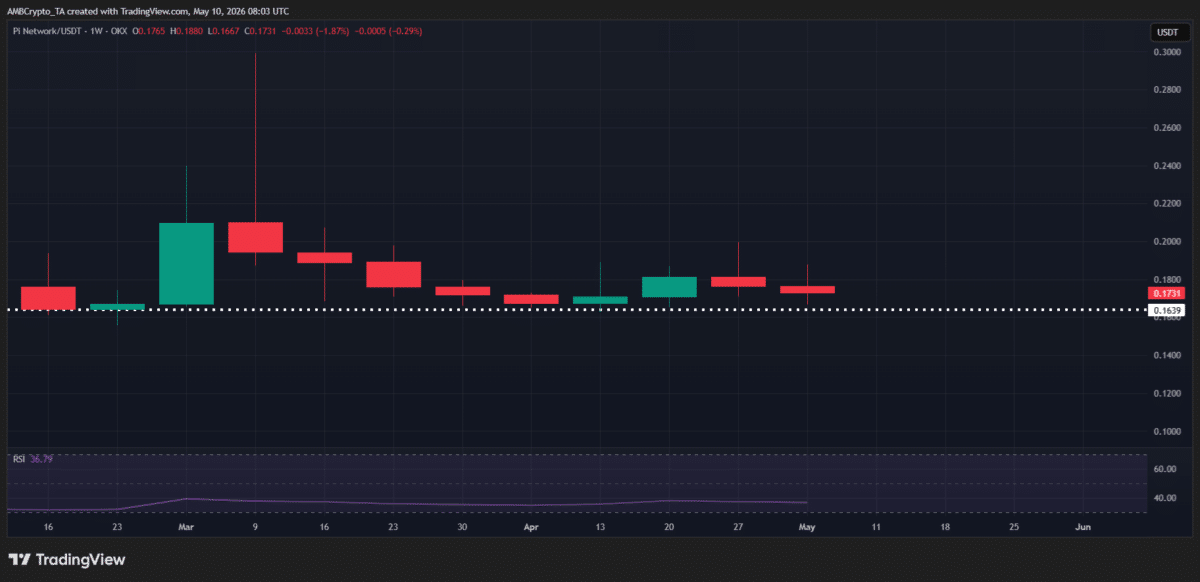
Task: Click the 0.2400 price axis label
Action: (x=1167, y=166)
